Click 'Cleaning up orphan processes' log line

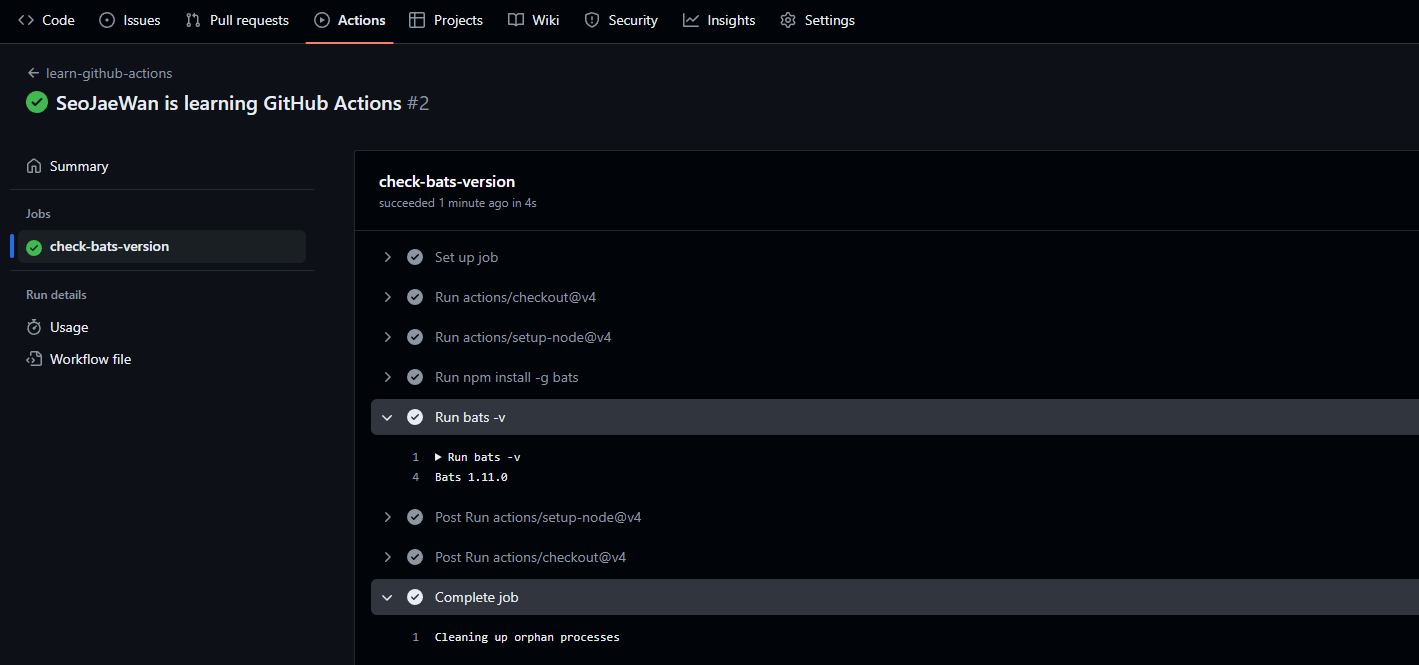click(x=527, y=637)
